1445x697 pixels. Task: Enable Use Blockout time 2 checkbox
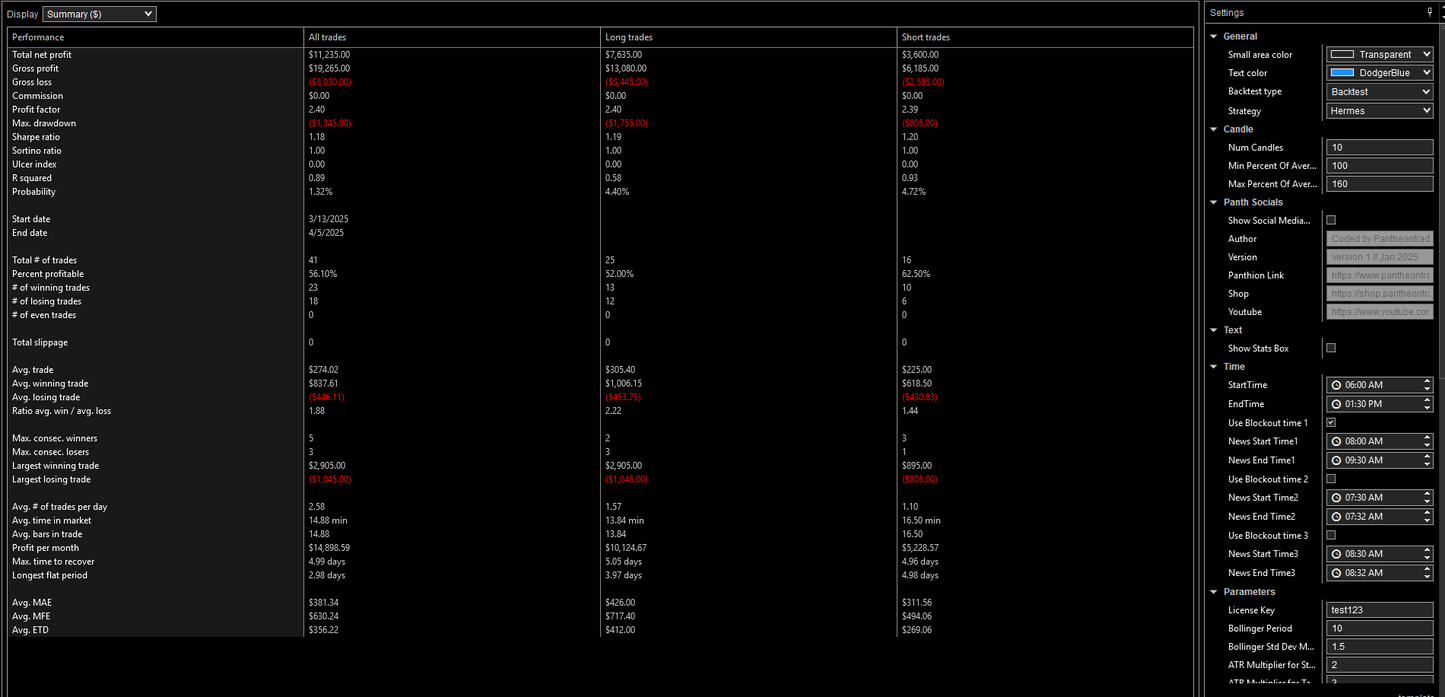click(1331, 479)
